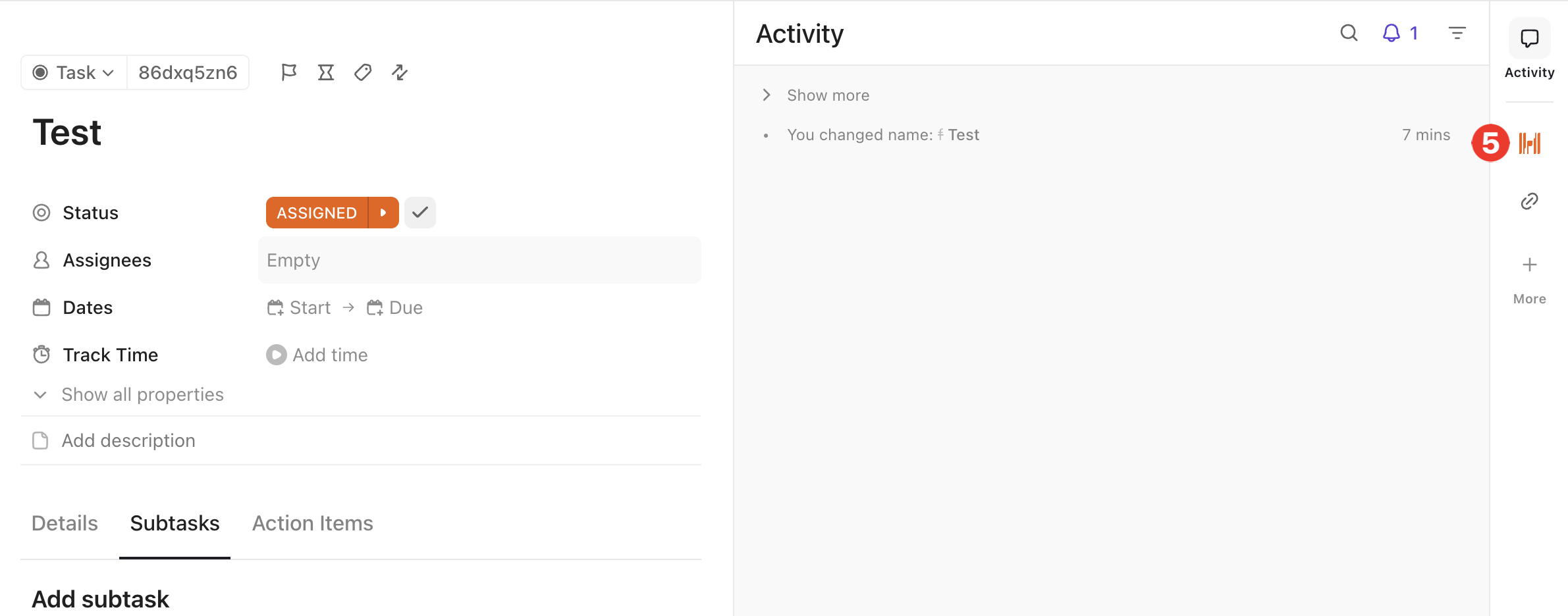The height and width of the screenshot is (616, 1568).
Task: Click the relationships arrows icon
Action: pos(400,72)
